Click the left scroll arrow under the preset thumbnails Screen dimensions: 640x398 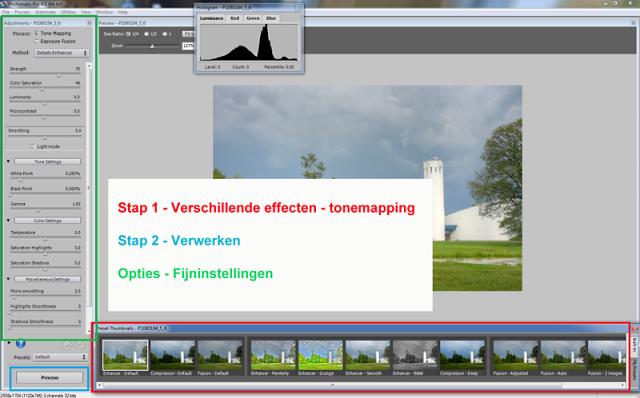[x=99, y=385]
